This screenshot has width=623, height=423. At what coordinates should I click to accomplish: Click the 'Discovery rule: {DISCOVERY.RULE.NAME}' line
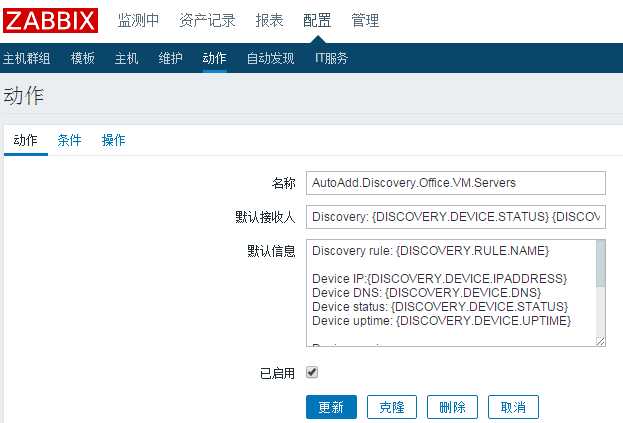click(430, 251)
